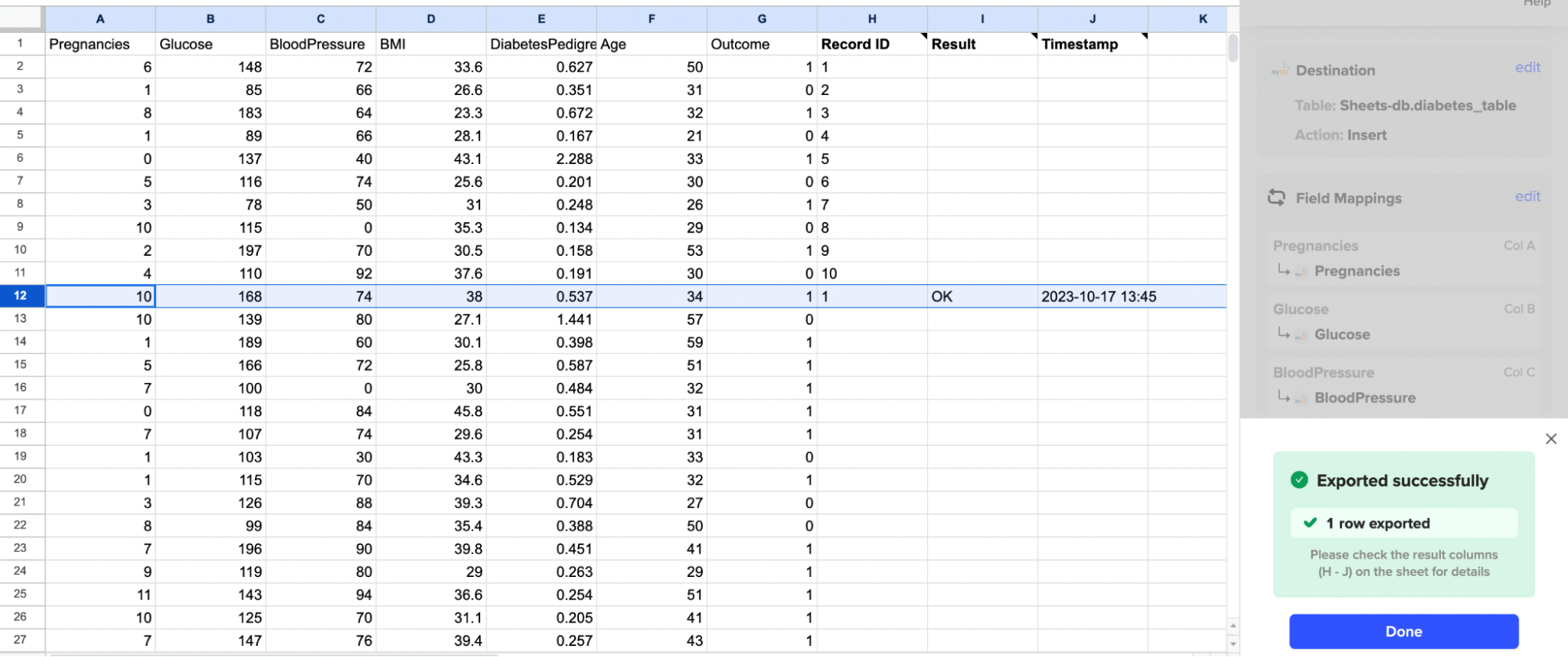
Task: Click the select-all corner of the sheet
Action: 22,19
